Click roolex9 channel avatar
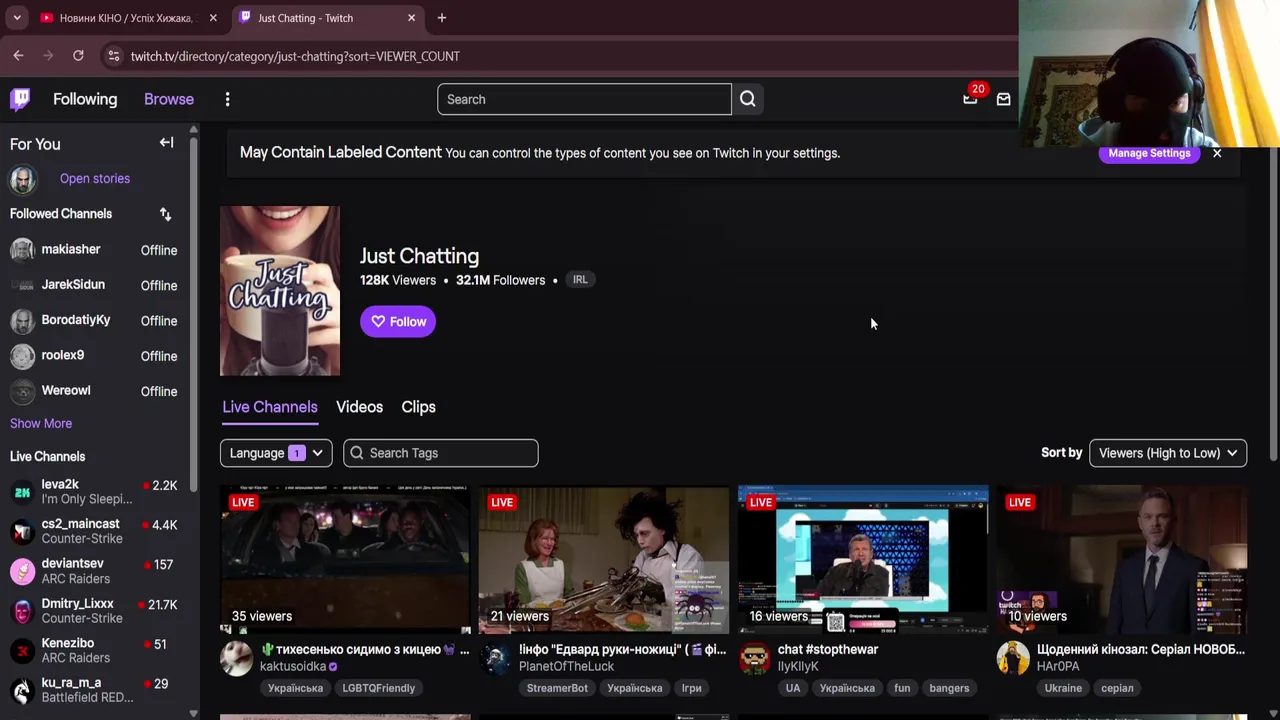Screen dimensions: 1280x720 click(22, 355)
